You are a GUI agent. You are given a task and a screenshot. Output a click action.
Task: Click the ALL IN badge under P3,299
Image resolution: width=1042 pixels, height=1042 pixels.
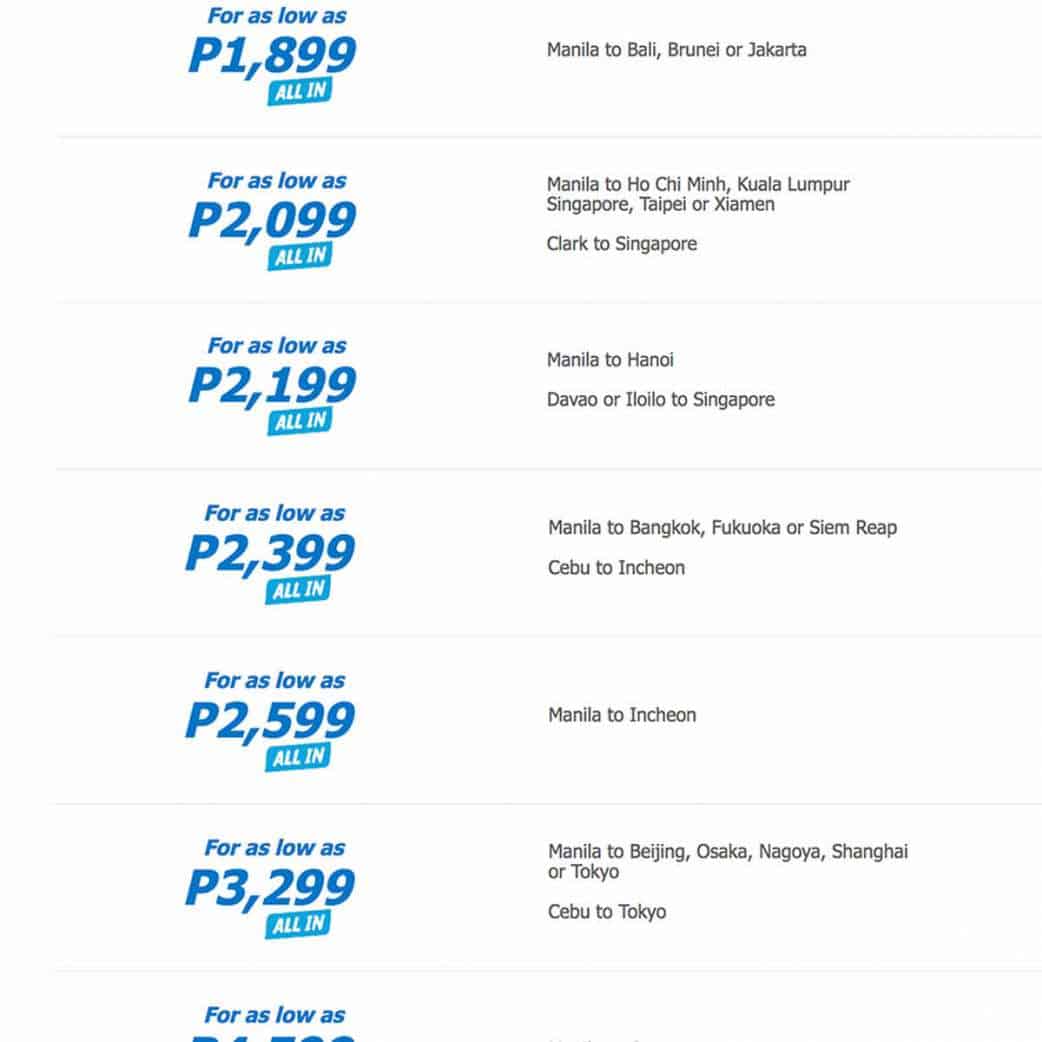tap(297, 924)
